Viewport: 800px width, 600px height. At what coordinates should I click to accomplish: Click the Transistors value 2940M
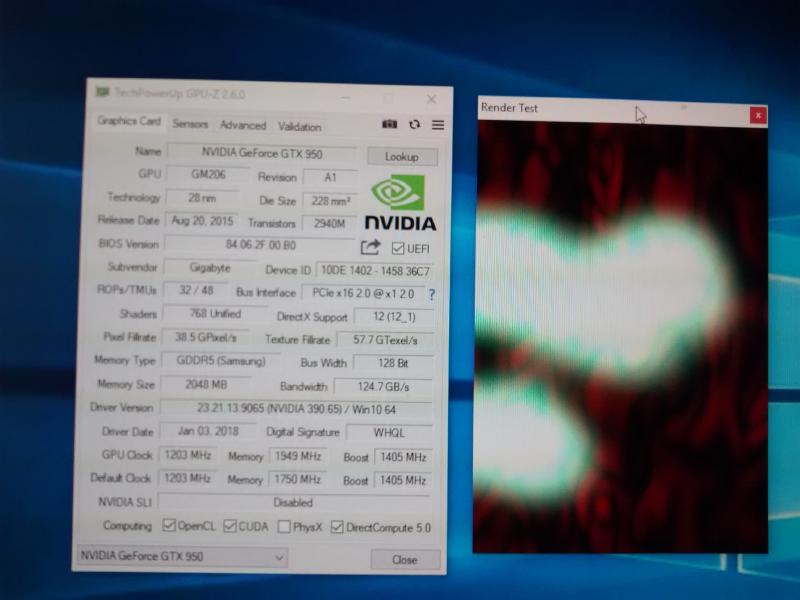[330, 223]
